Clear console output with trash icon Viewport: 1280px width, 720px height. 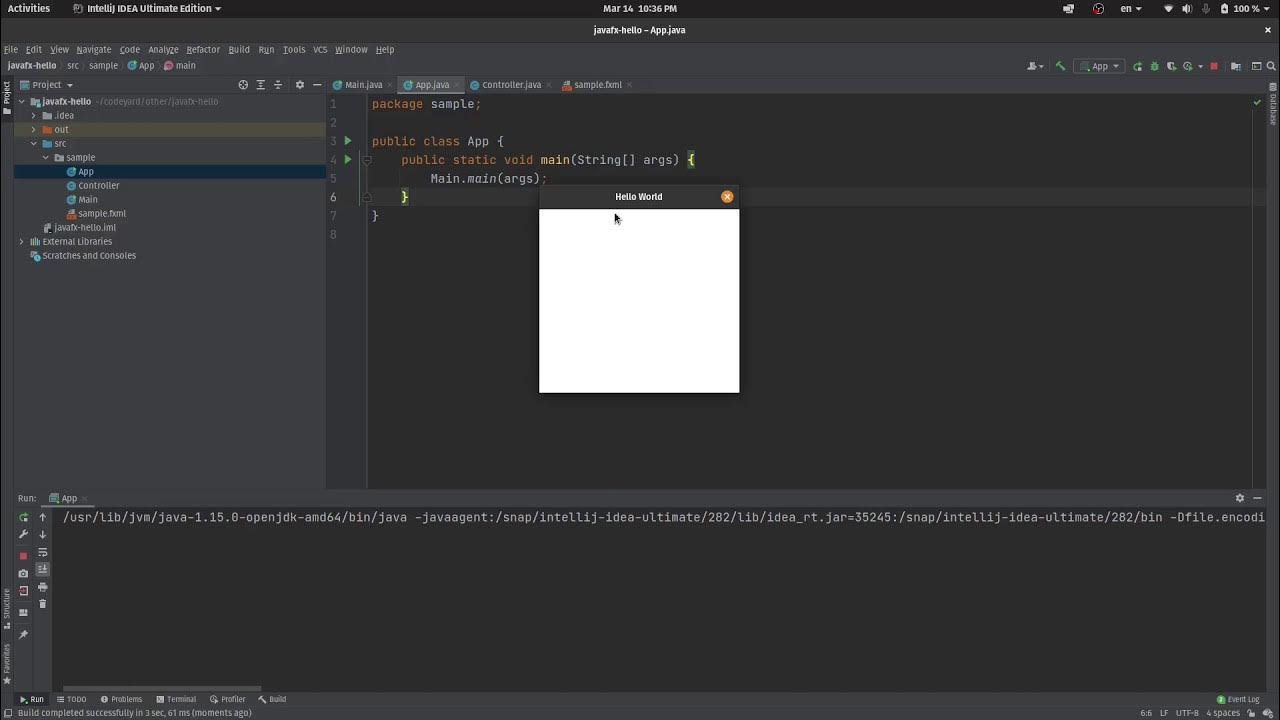point(42,604)
